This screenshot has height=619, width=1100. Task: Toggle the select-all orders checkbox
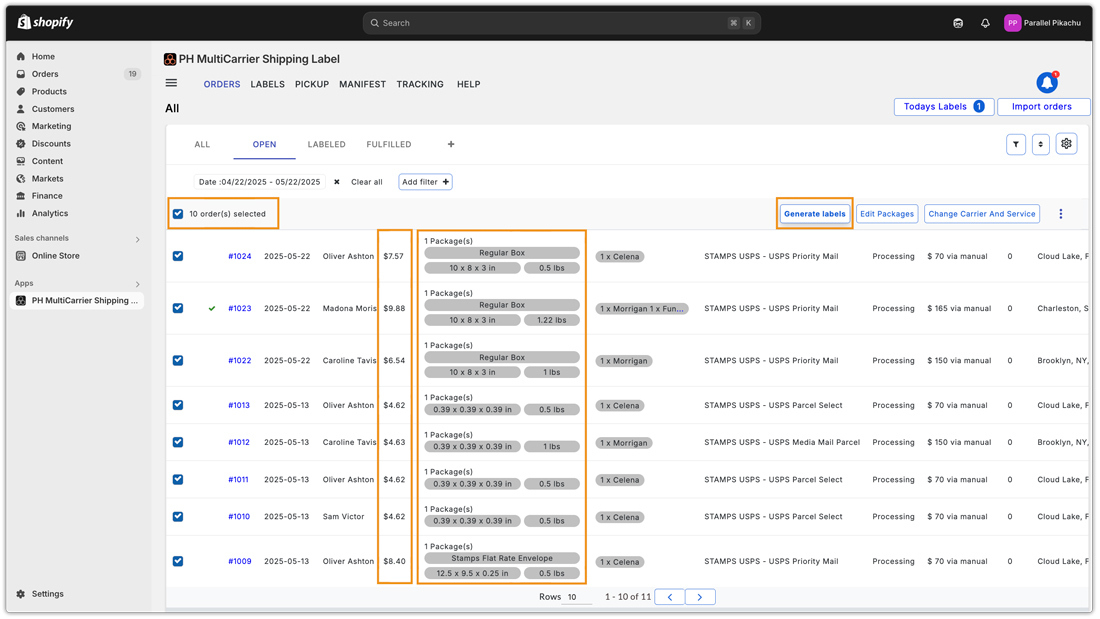(x=178, y=214)
